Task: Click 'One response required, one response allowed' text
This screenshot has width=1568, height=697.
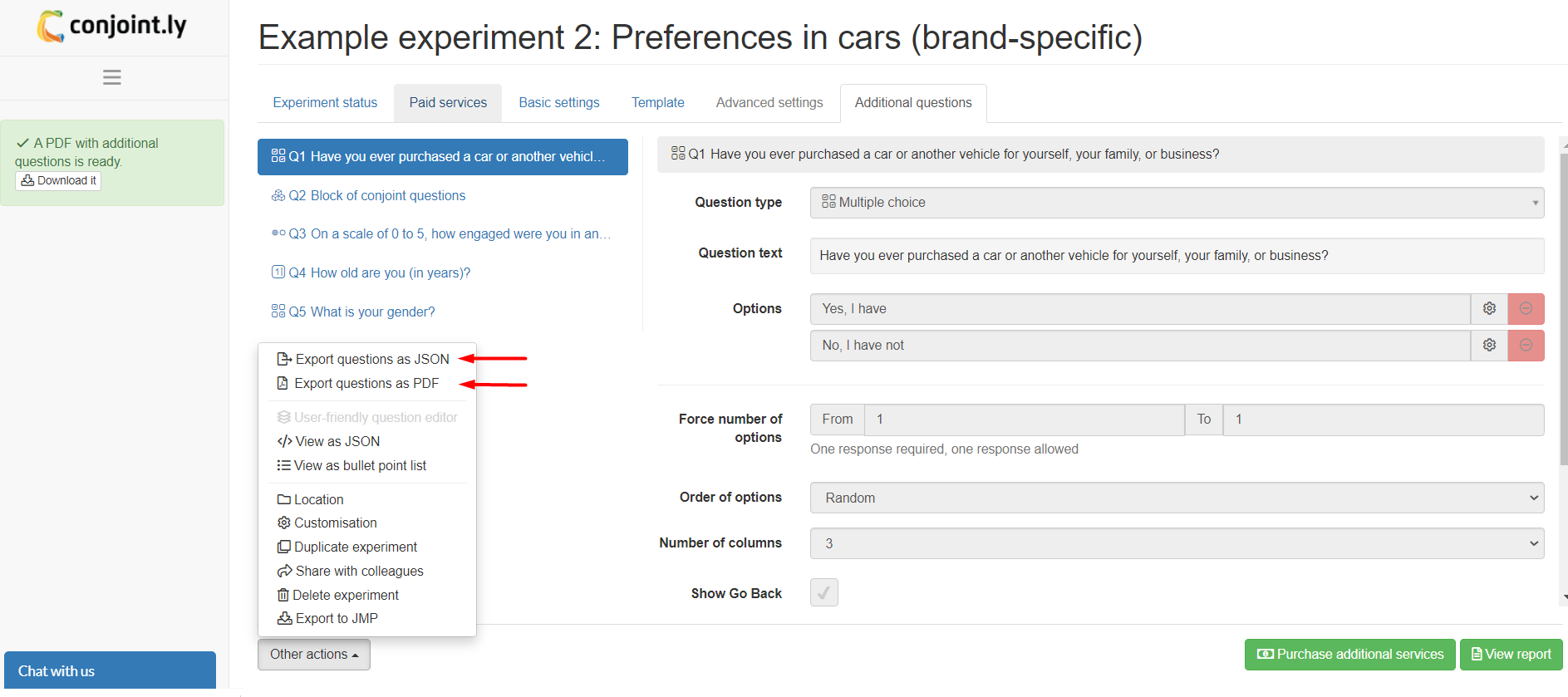Action: coord(944,449)
